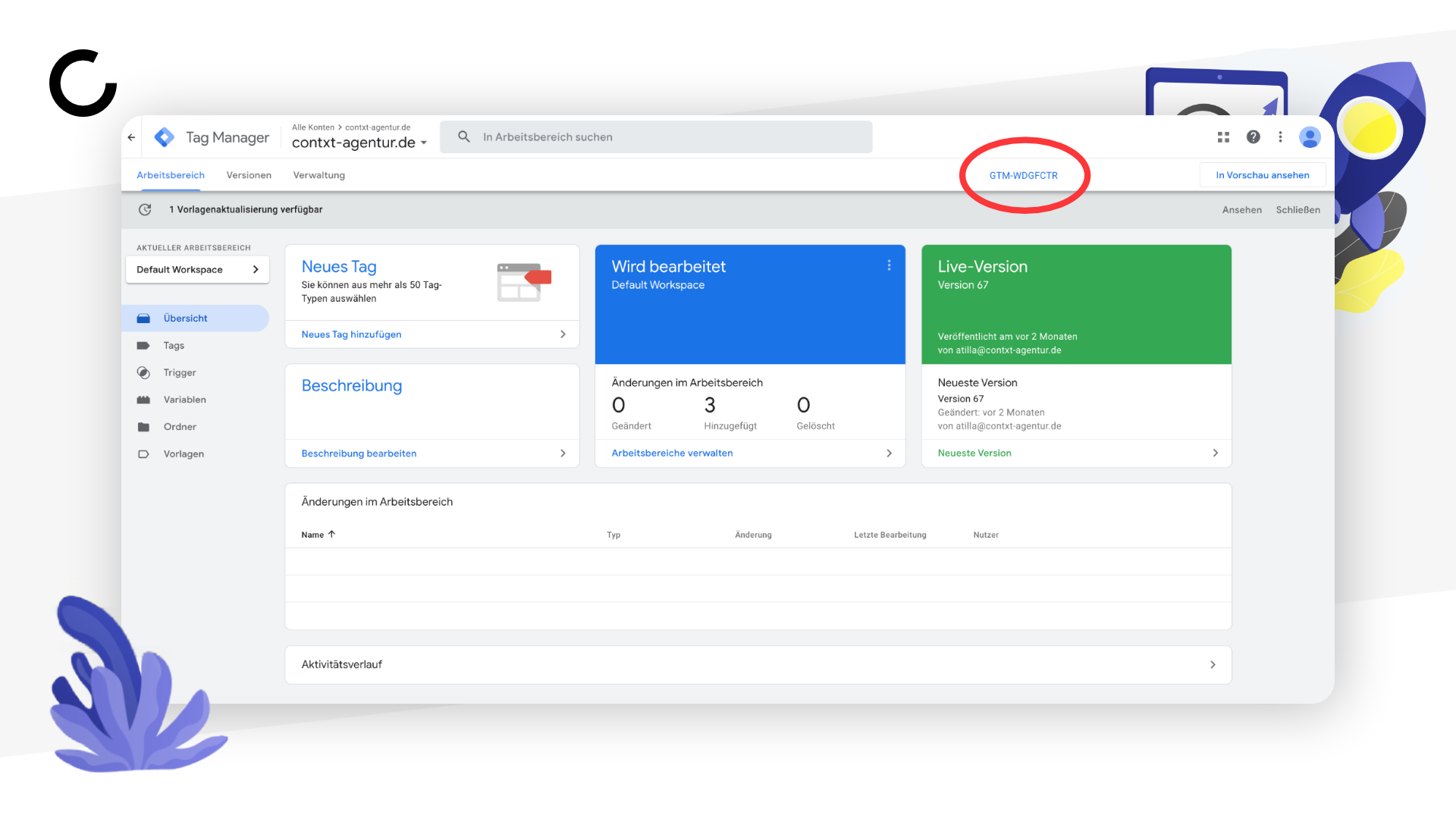Click the Alle Konten breadcrumb

pos(313,127)
